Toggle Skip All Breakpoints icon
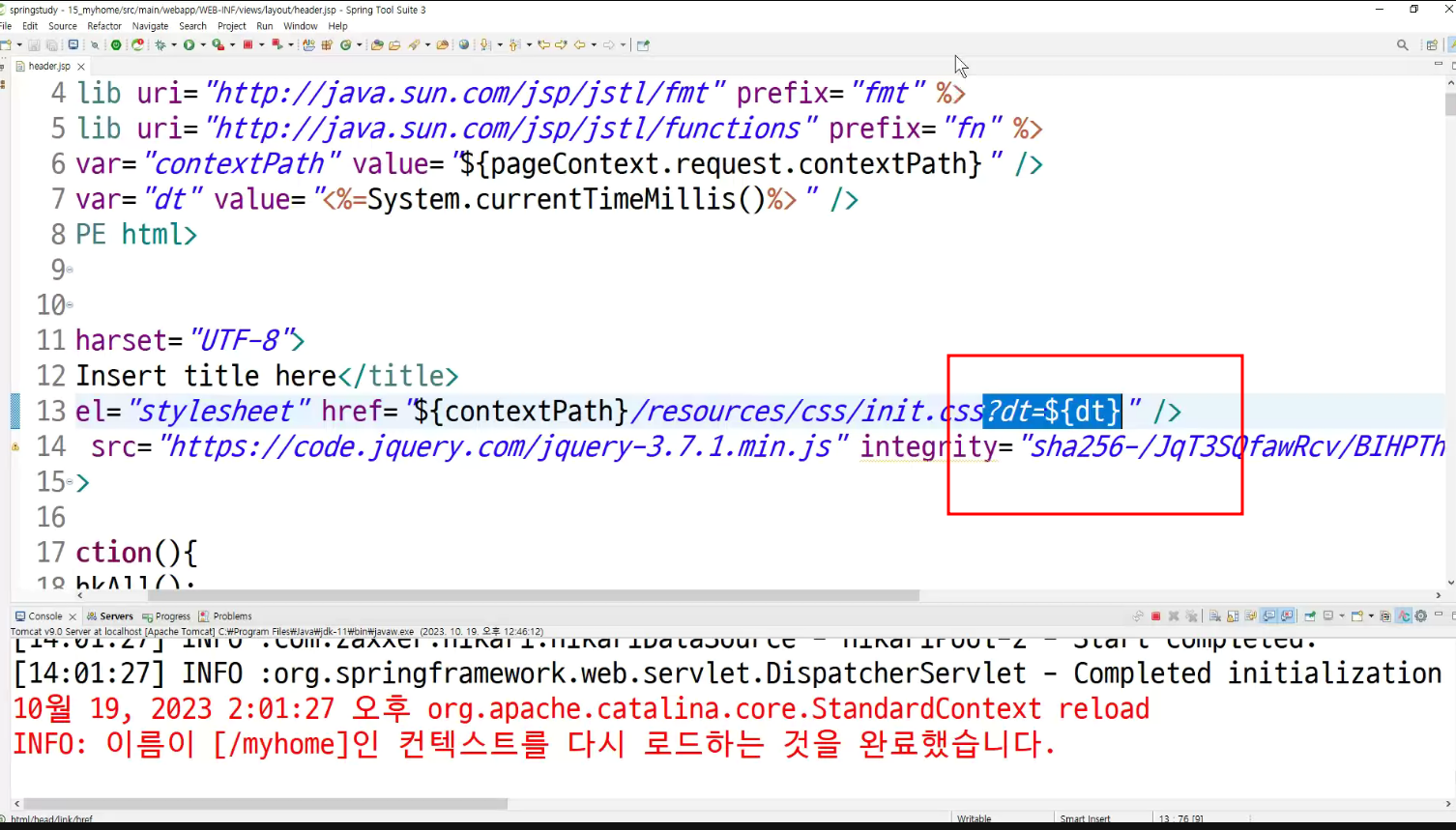 click(x=95, y=44)
